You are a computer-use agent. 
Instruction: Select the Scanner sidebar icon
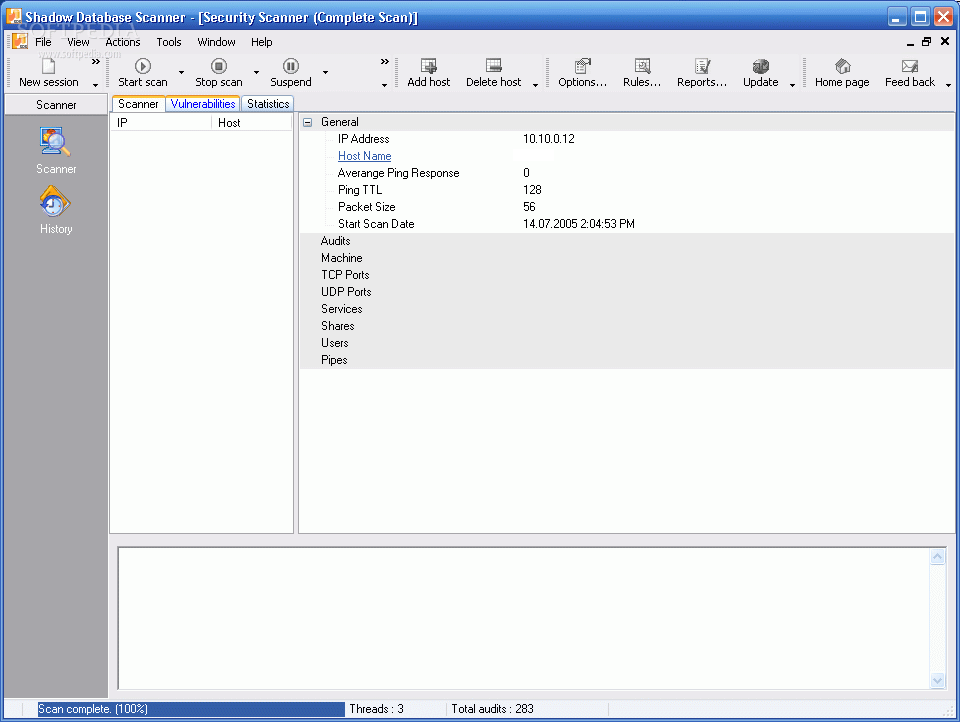coord(55,141)
